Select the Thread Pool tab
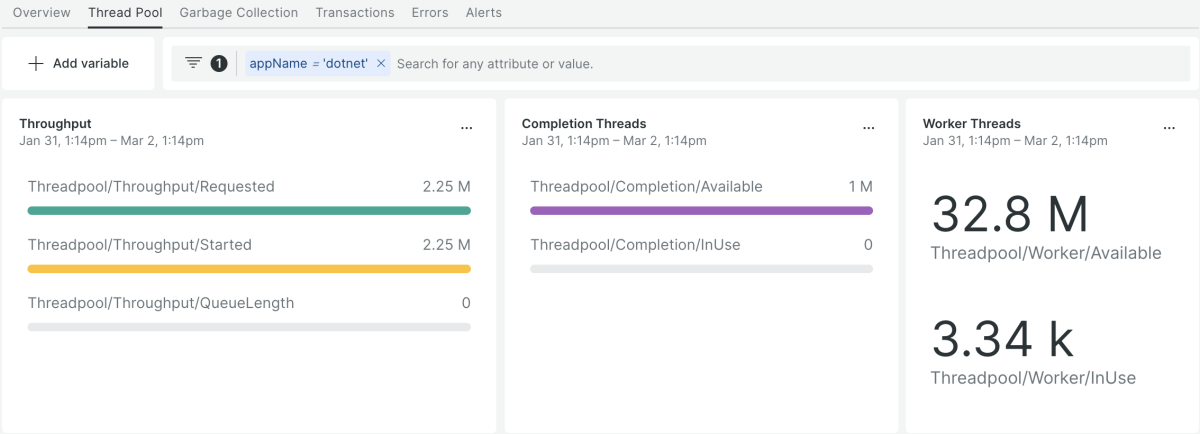Viewport: 1200px width, 434px height. pos(125,13)
